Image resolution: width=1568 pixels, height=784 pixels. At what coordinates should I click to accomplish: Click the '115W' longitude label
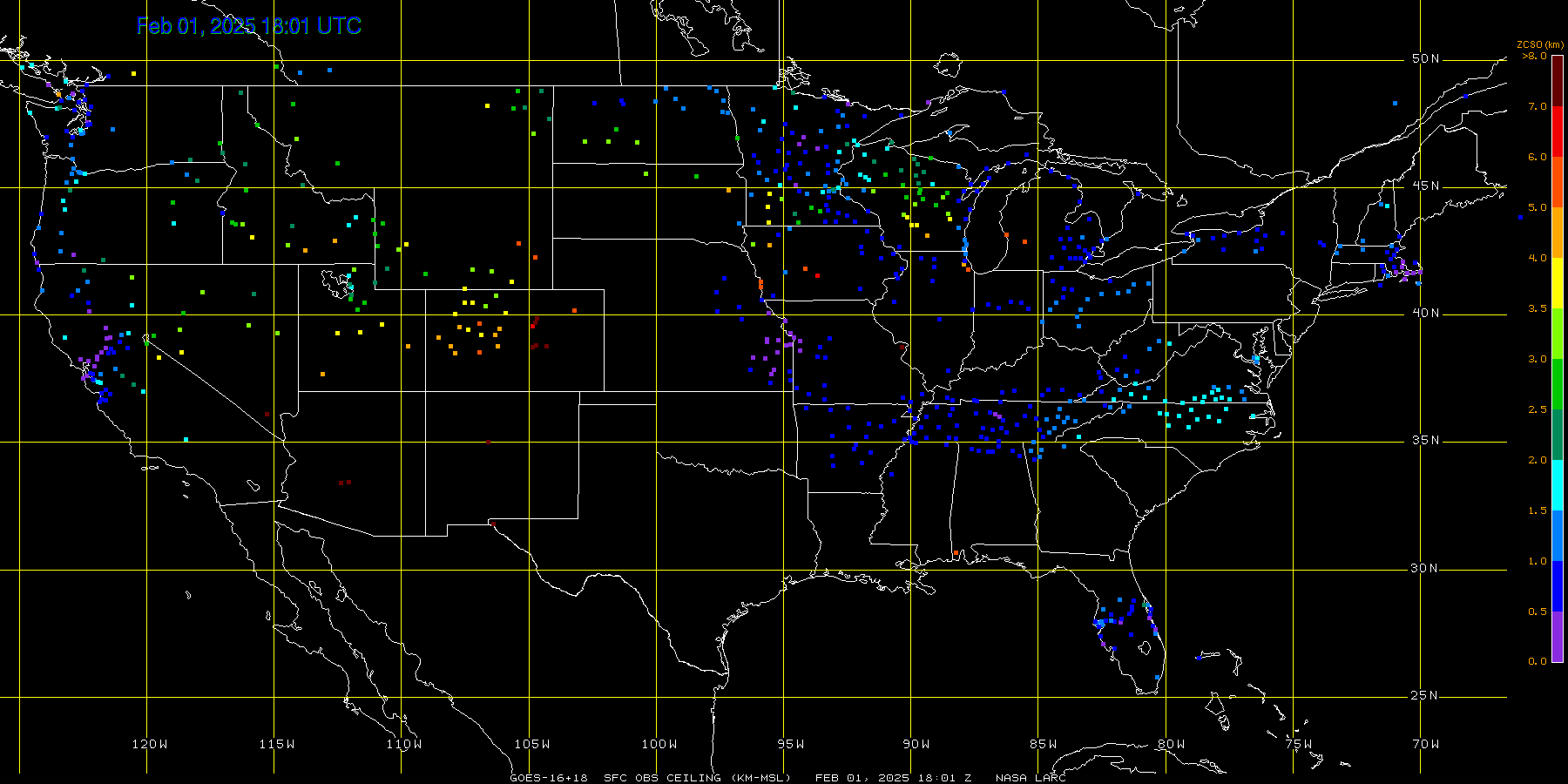tap(277, 744)
